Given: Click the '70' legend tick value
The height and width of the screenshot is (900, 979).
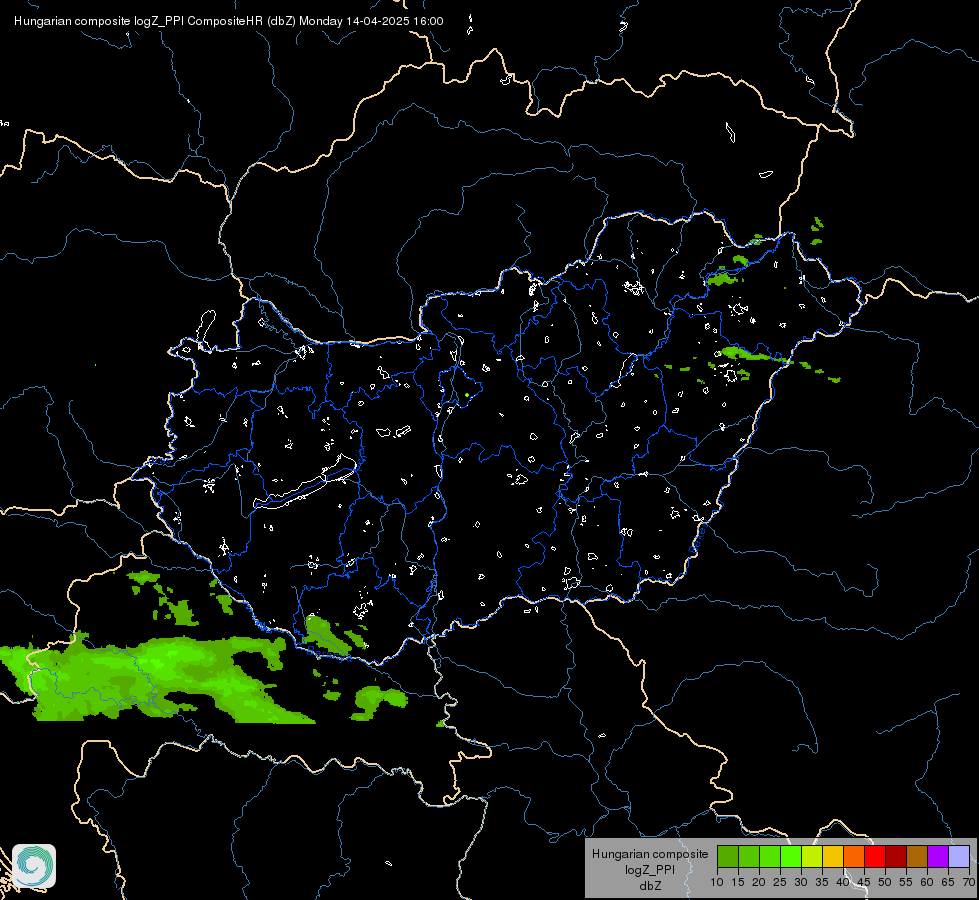Looking at the screenshot, I should (968, 883).
